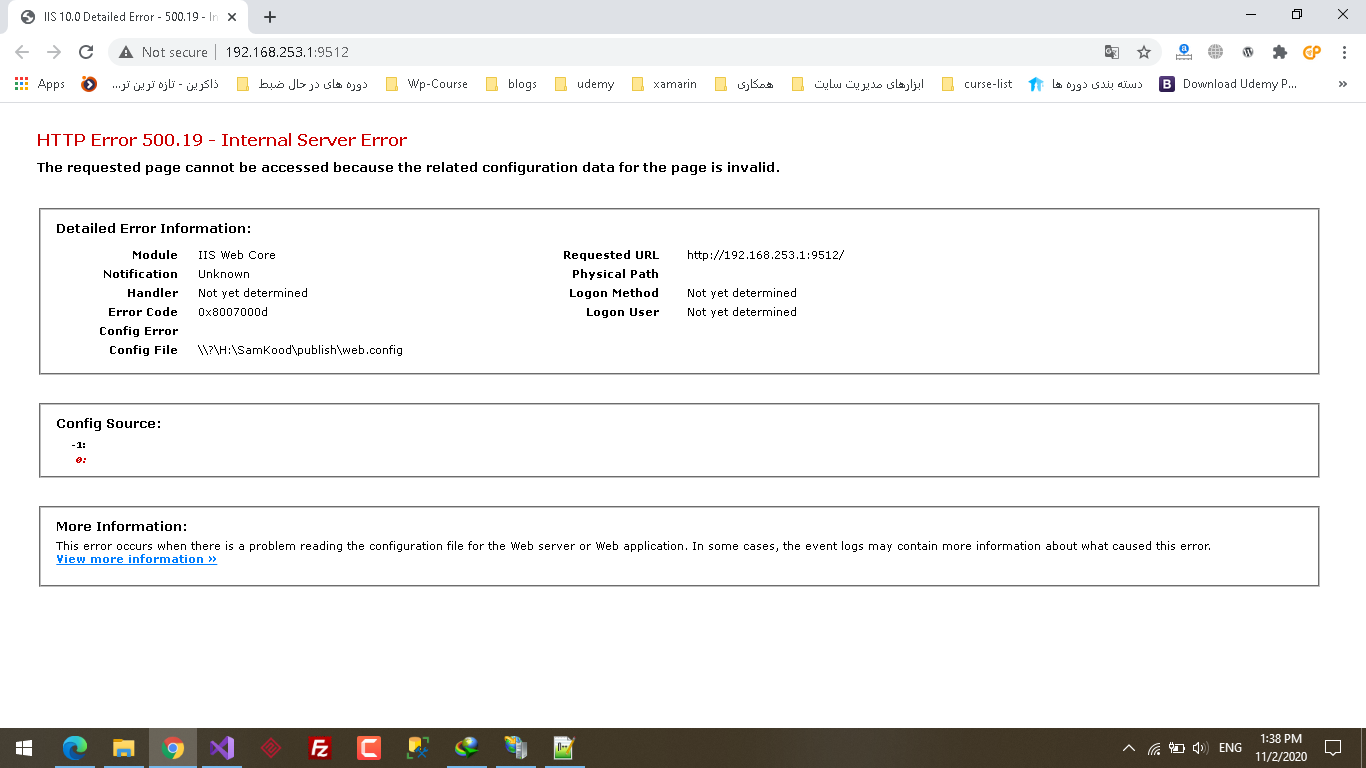Open Chrome's three-dot menu
The image size is (1366, 768).
(x=1344, y=52)
